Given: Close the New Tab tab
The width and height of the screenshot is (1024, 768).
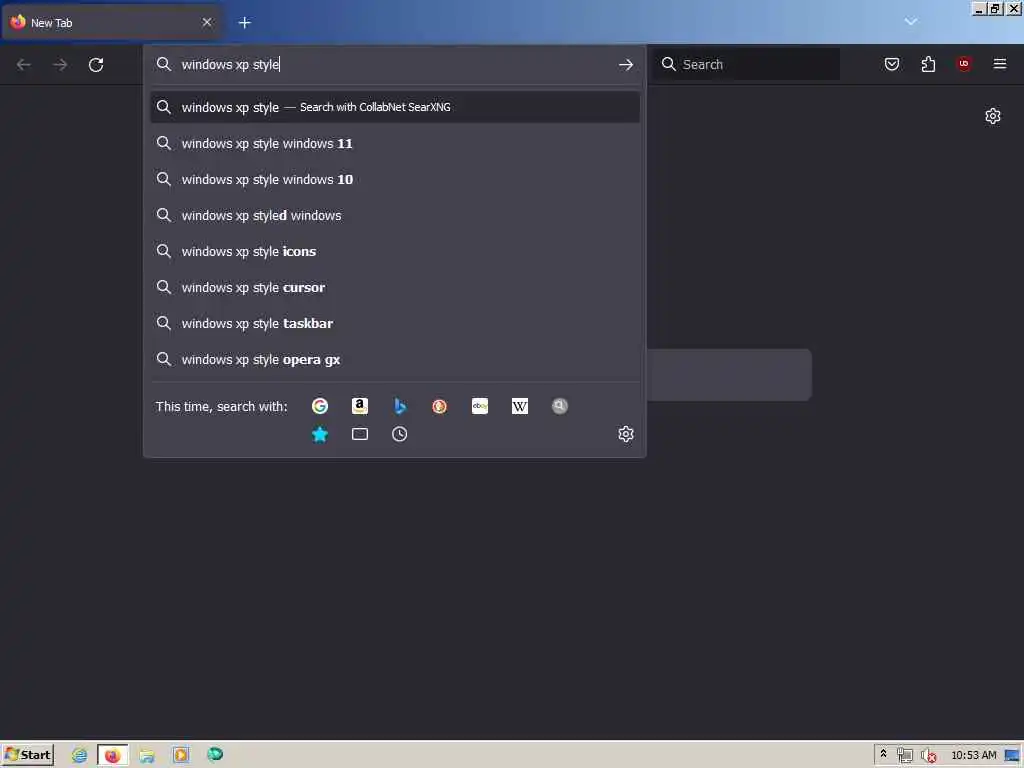Looking at the screenshot, I should pyautogui.click(x=207, y=22).
